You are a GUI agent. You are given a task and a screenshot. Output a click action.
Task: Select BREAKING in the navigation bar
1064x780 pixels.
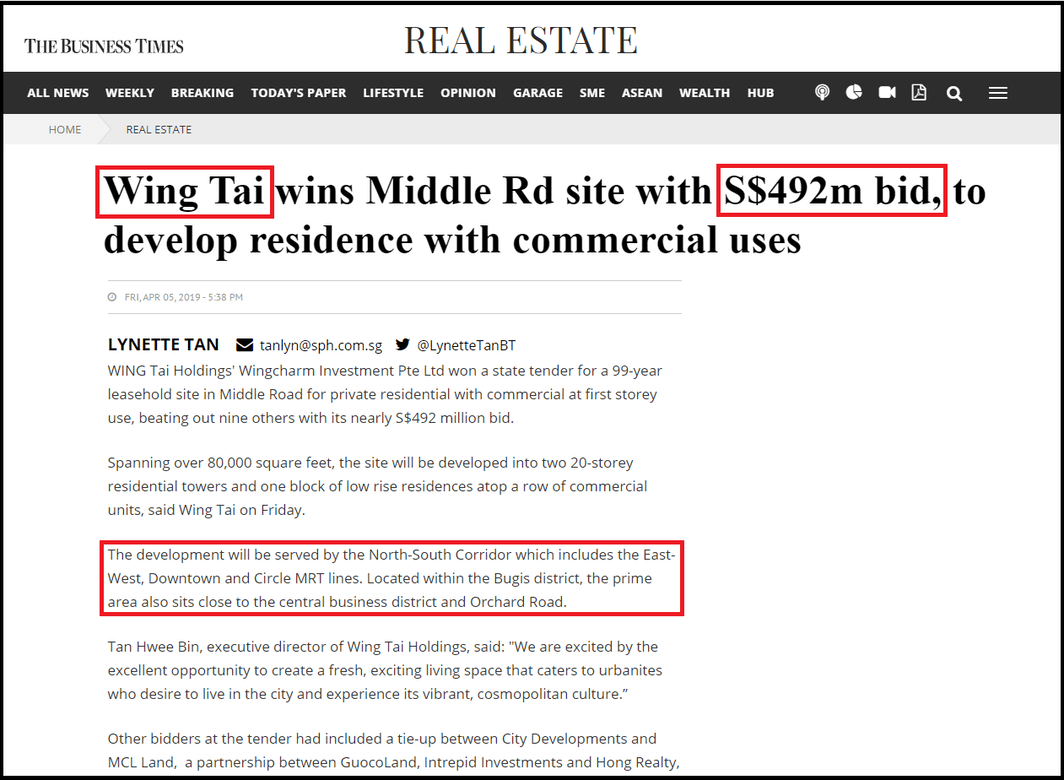tap(202, 93)
